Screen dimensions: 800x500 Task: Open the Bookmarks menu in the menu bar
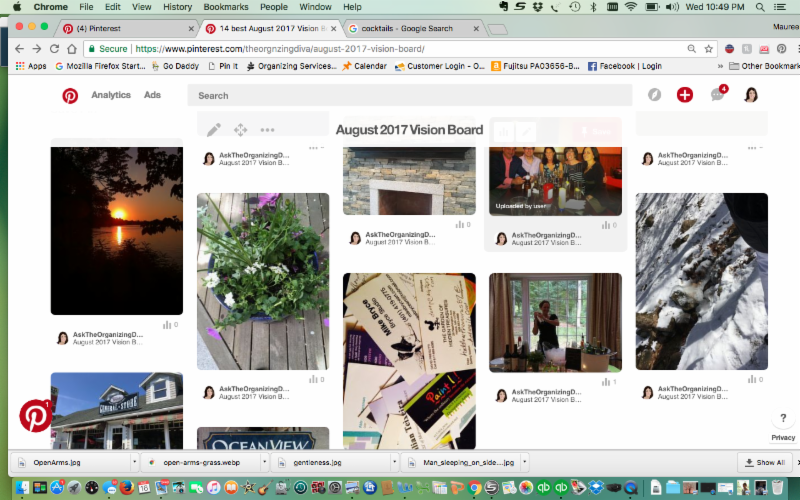[225, 7]
